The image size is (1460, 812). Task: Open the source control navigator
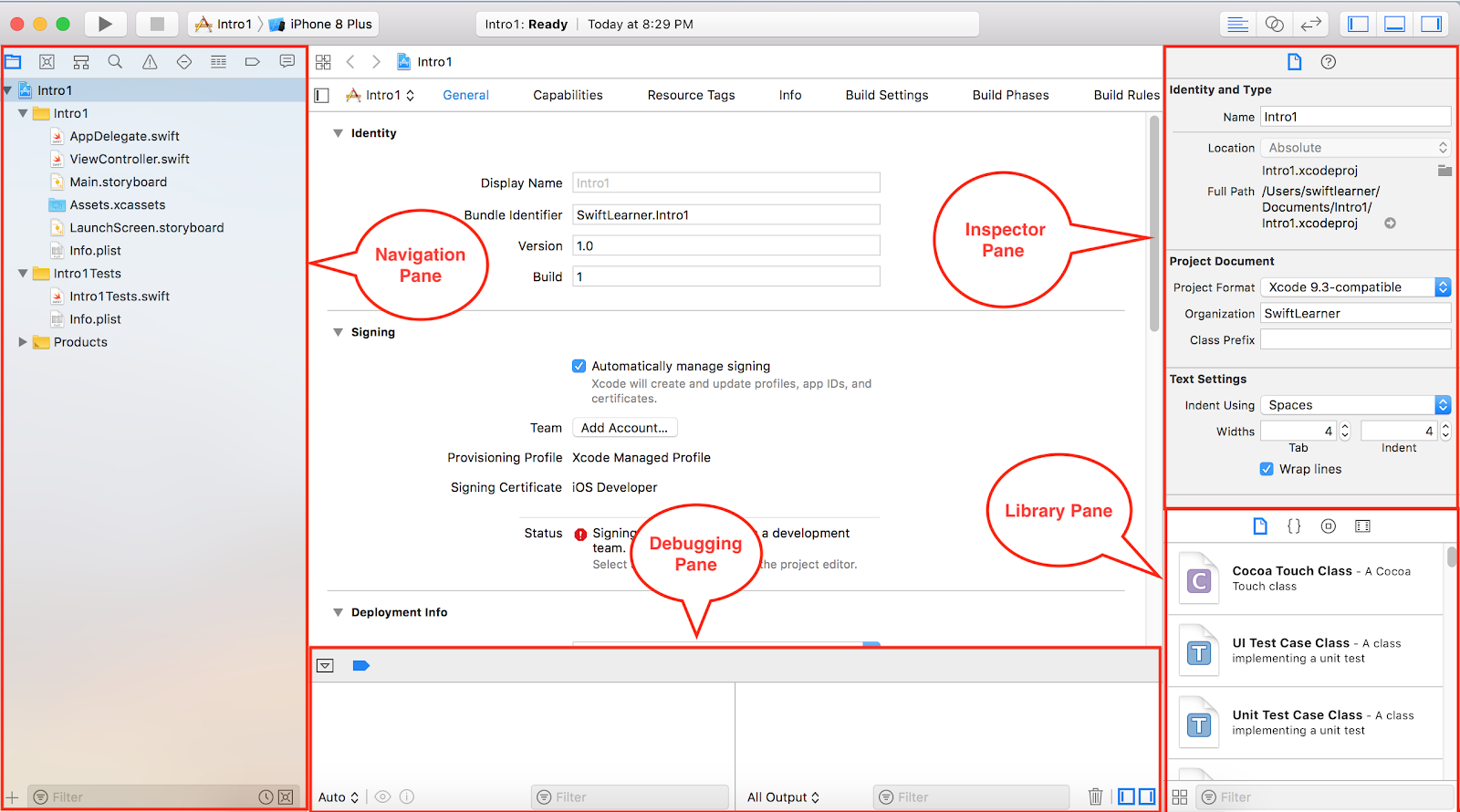coord(47,62)
